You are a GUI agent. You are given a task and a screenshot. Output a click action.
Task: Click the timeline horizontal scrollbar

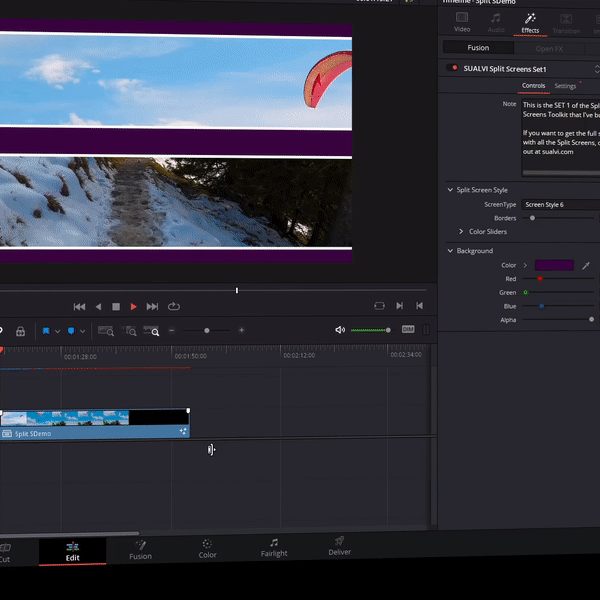click(69, 533)
